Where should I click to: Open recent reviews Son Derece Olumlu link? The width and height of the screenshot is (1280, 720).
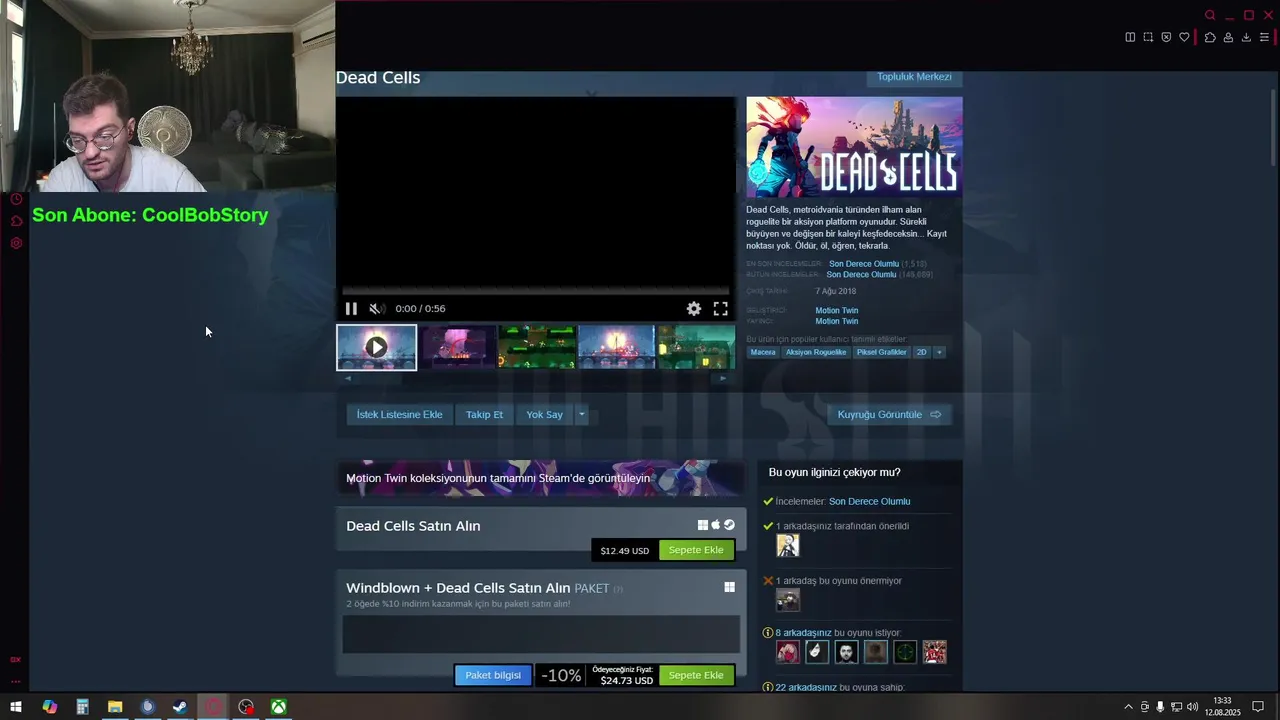[x=864, y=264]
